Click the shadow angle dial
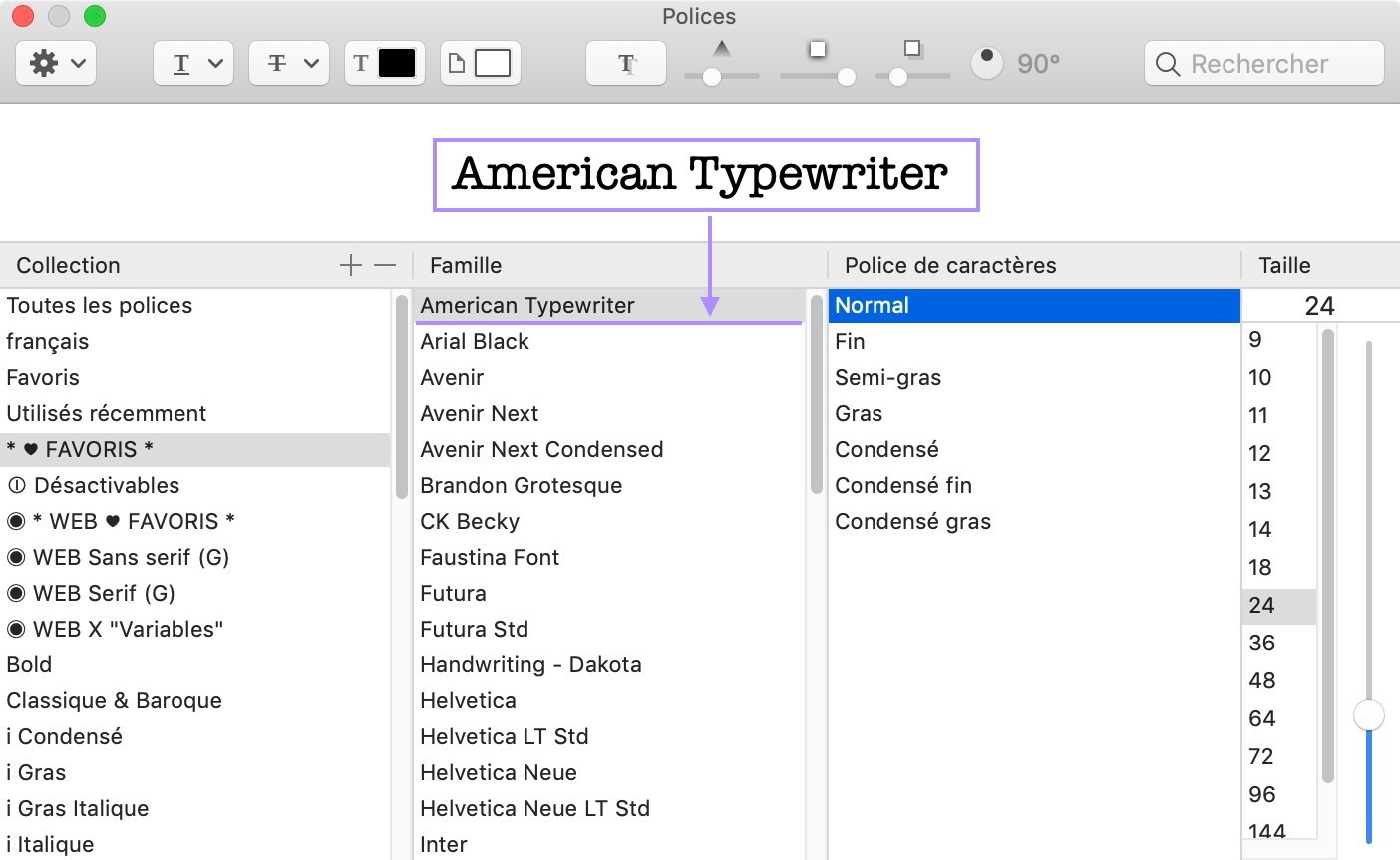 [x=986, y=63]
